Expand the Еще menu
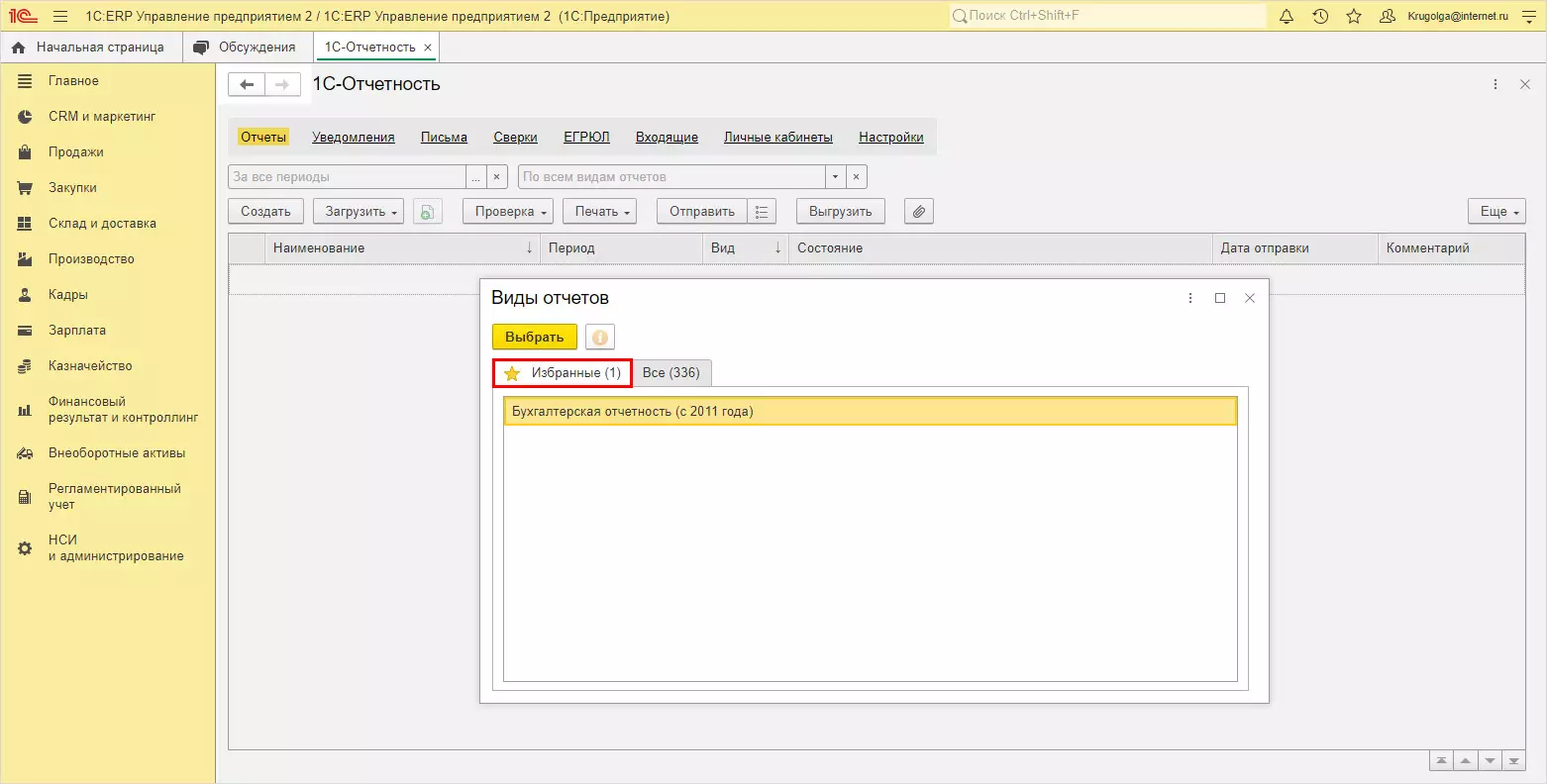The width and height of the screenshot is (1547, 784). click(1496, 212)
